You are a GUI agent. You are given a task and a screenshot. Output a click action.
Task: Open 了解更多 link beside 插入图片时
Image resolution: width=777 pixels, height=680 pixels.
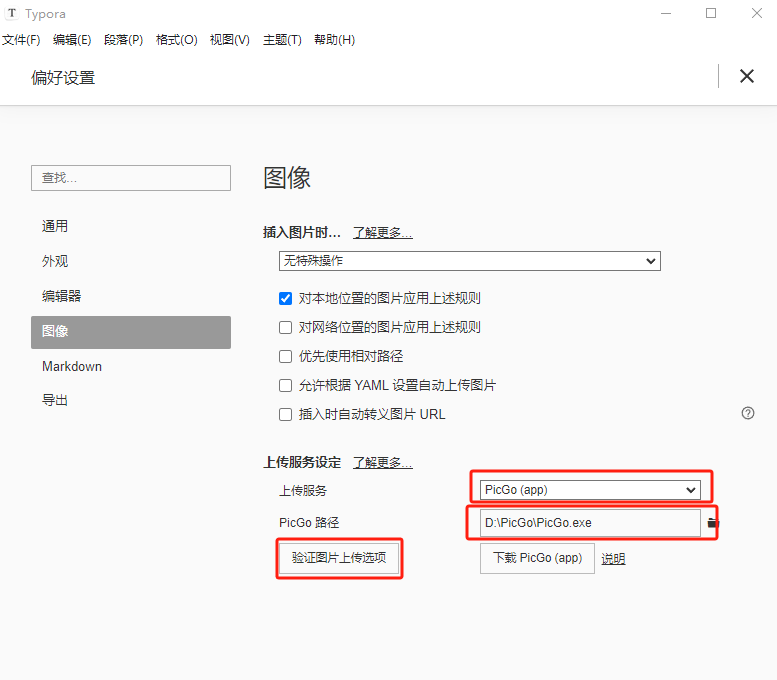[x=383, y=232]
